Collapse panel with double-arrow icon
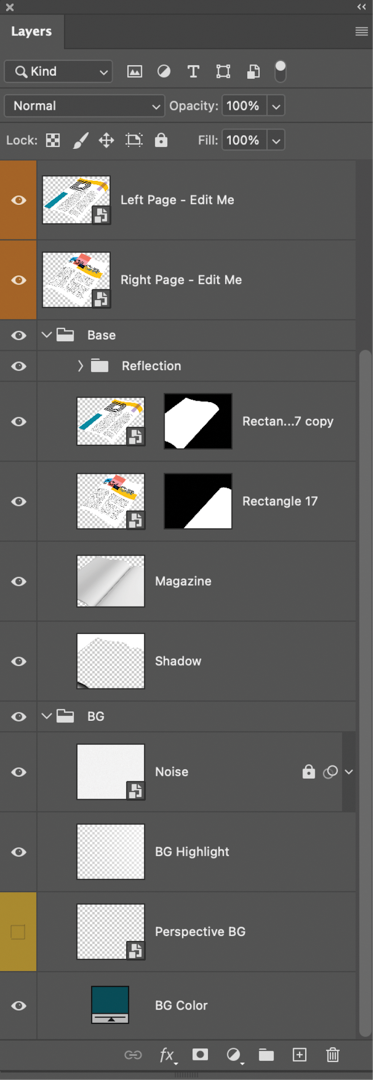 tap(362, 6)
